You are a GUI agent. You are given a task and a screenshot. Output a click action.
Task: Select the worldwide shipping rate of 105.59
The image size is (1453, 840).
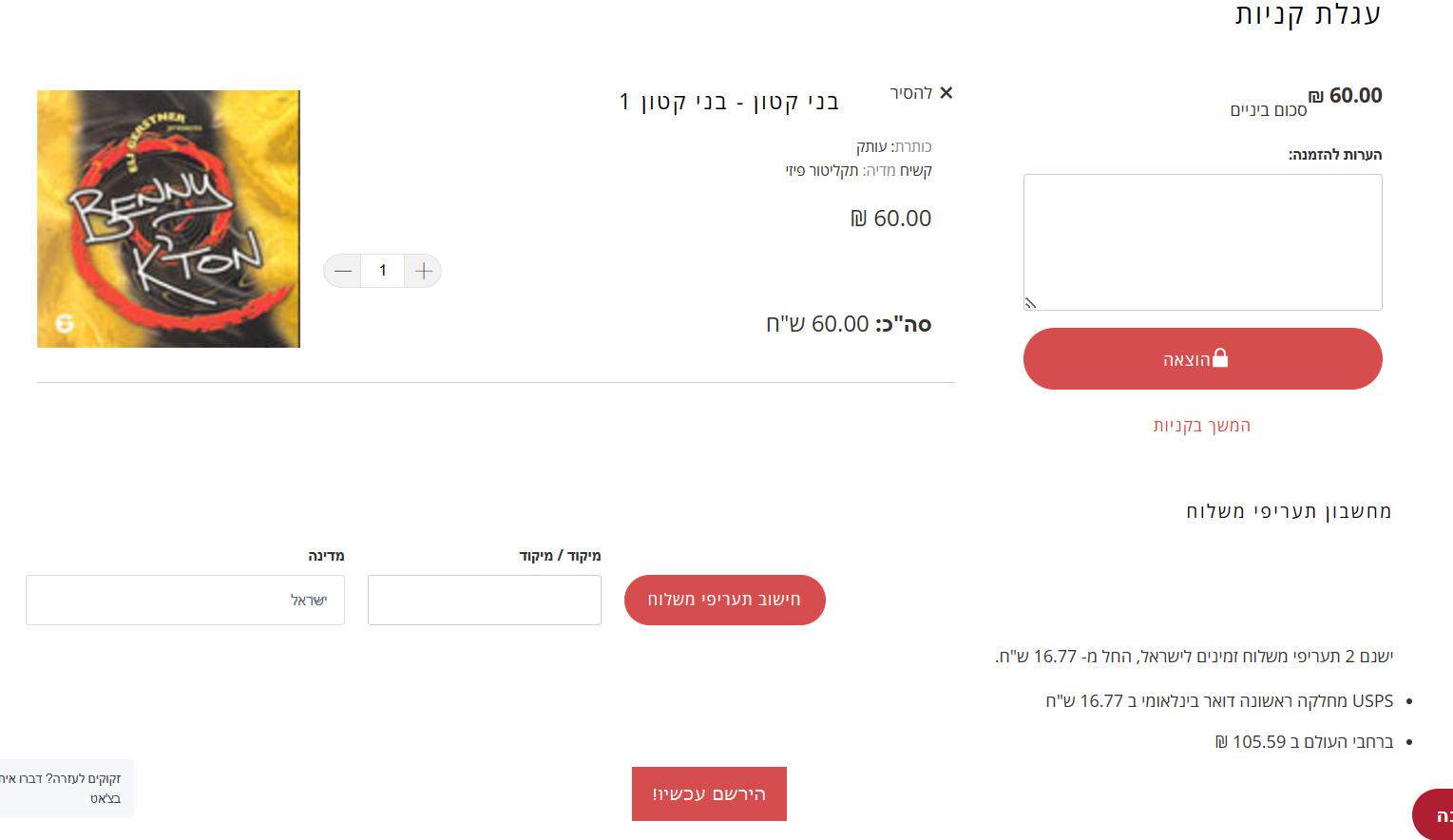[1304, 742]
